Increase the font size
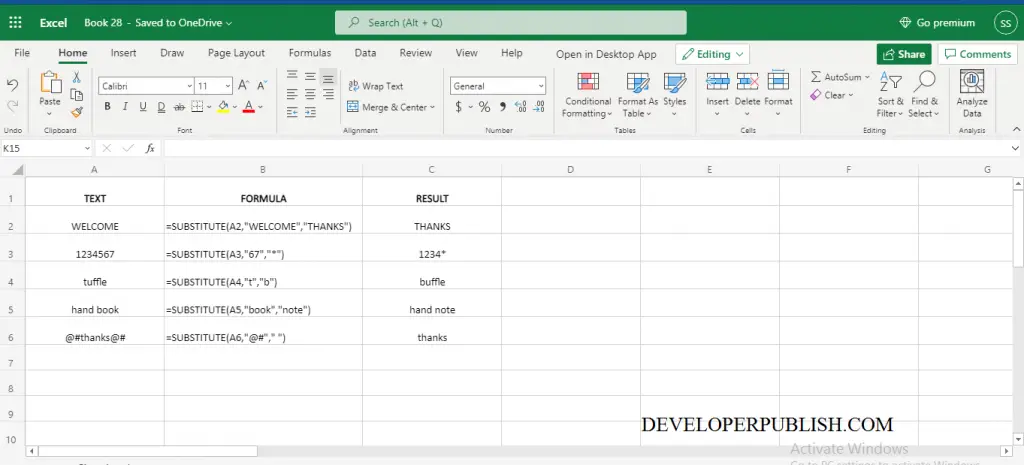Viewport: 1024px width, 465px height. coord(243,86)
